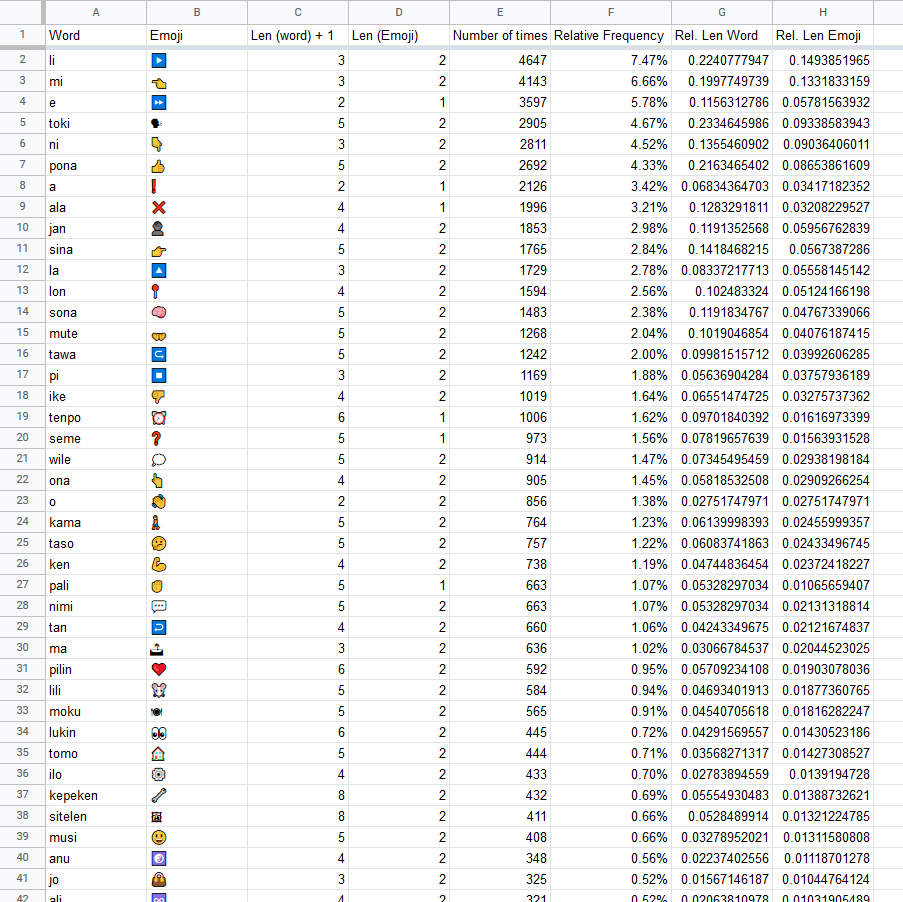
Task: Click the confused-face emoji beside taso
Action: [x=158, y=543]
